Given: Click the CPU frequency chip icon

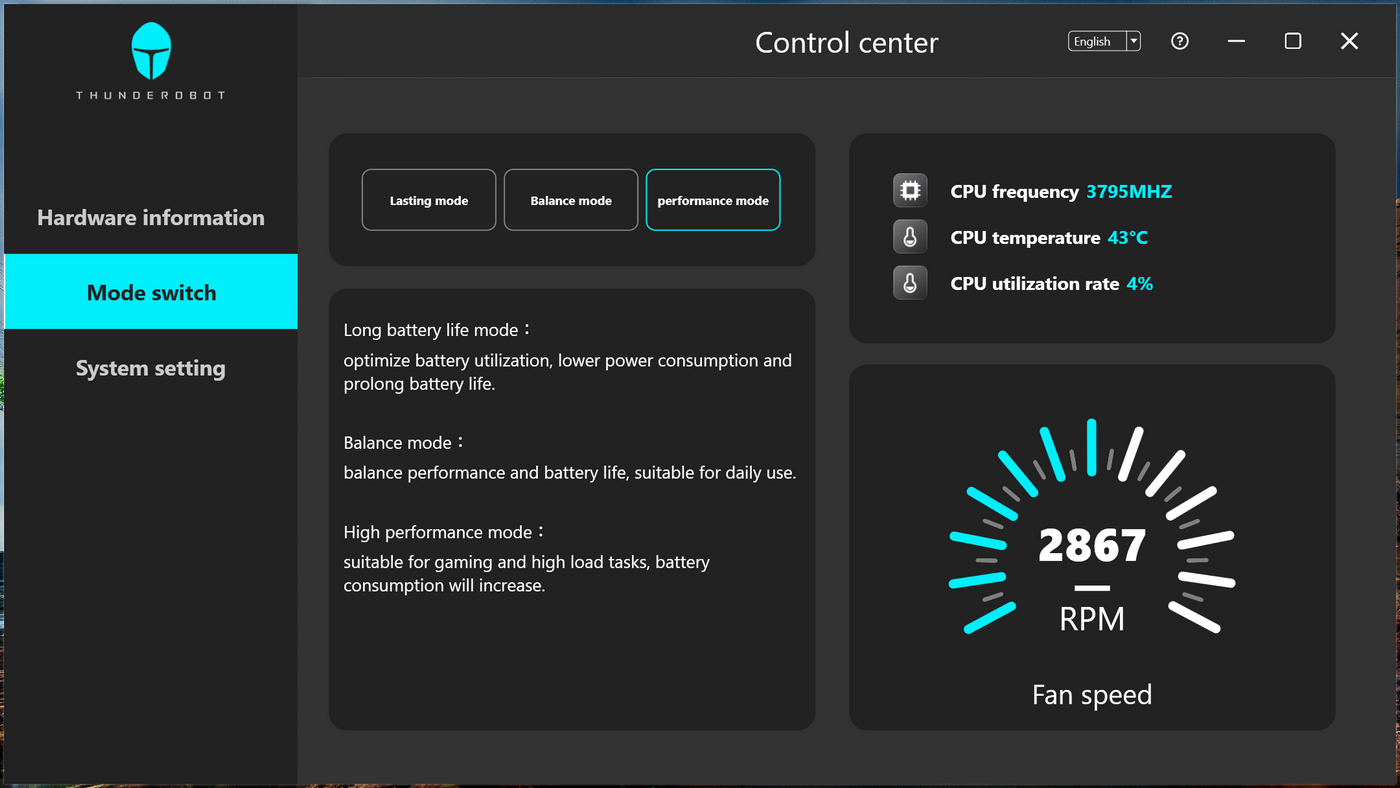Looking at the screenshot, I should pyautogui.click(x=909, y=191).
